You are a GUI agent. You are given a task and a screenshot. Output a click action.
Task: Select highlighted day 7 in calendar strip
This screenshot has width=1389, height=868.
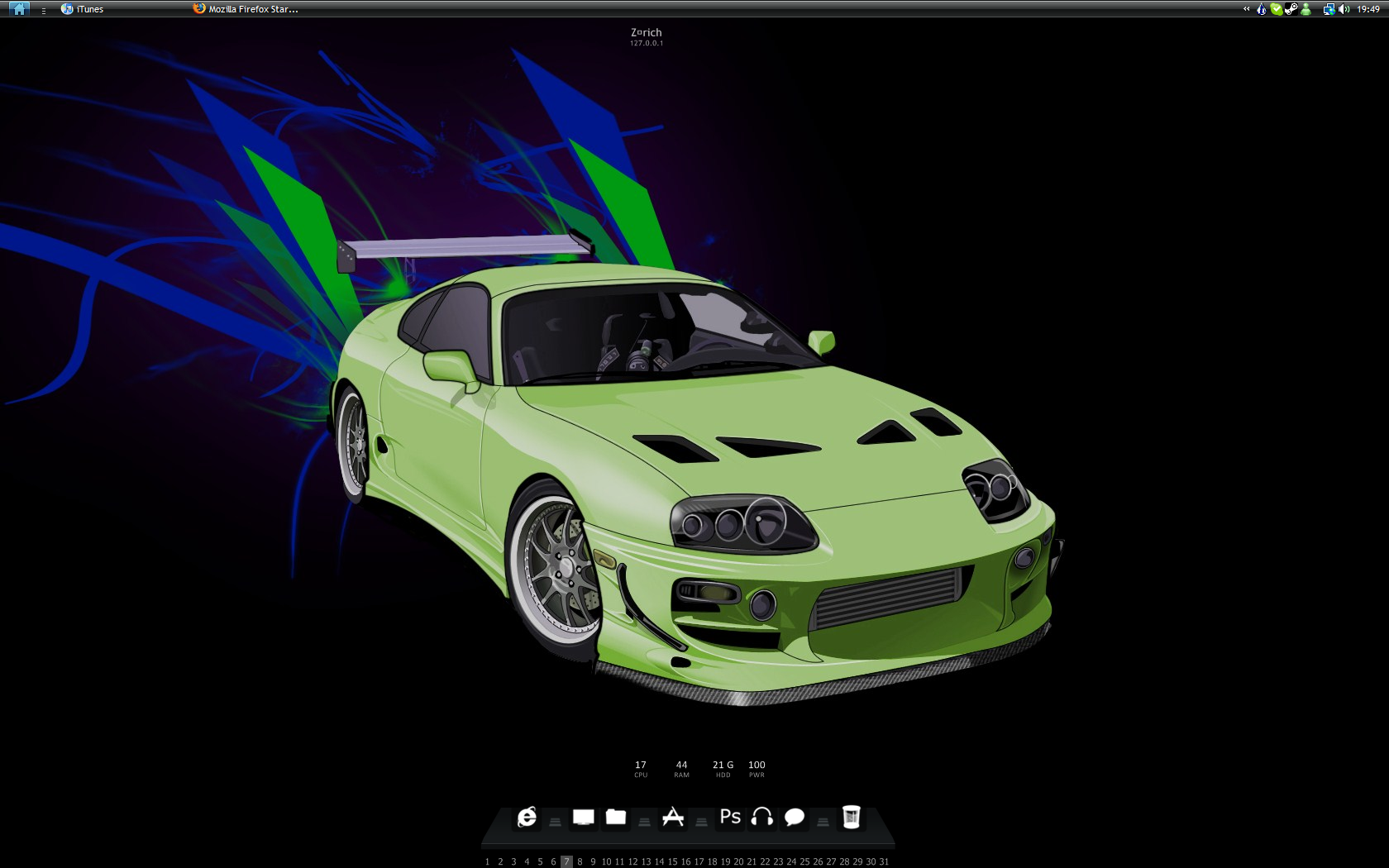click(x=566, y=861)
